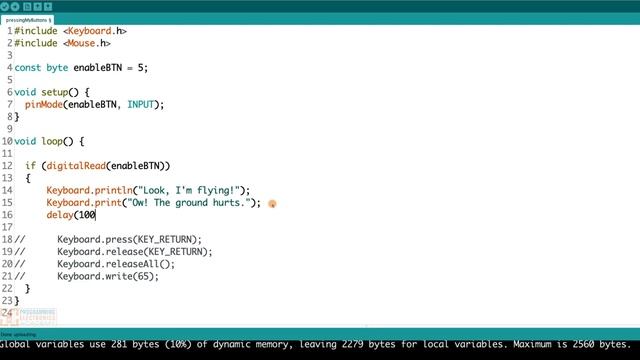
Task: Click the opening brace on line 13
Action: pyautogui.click(x=28, y=178)
